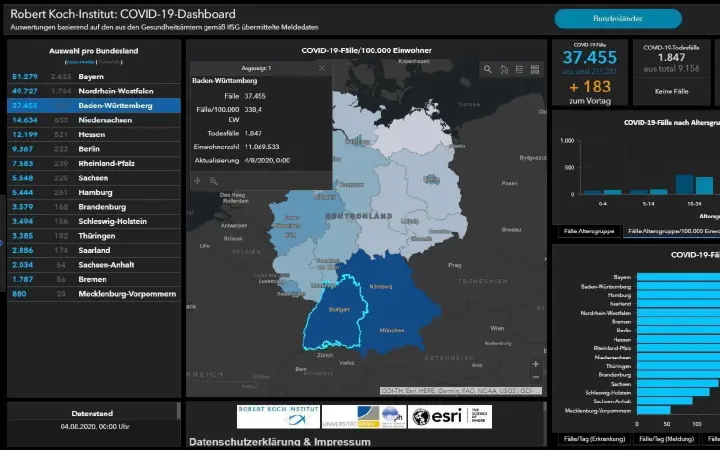Select Nordrhein-Westfalen in the list
This screenshot has height=450, width=720.
pyautogui.click(x=92, y=91)
